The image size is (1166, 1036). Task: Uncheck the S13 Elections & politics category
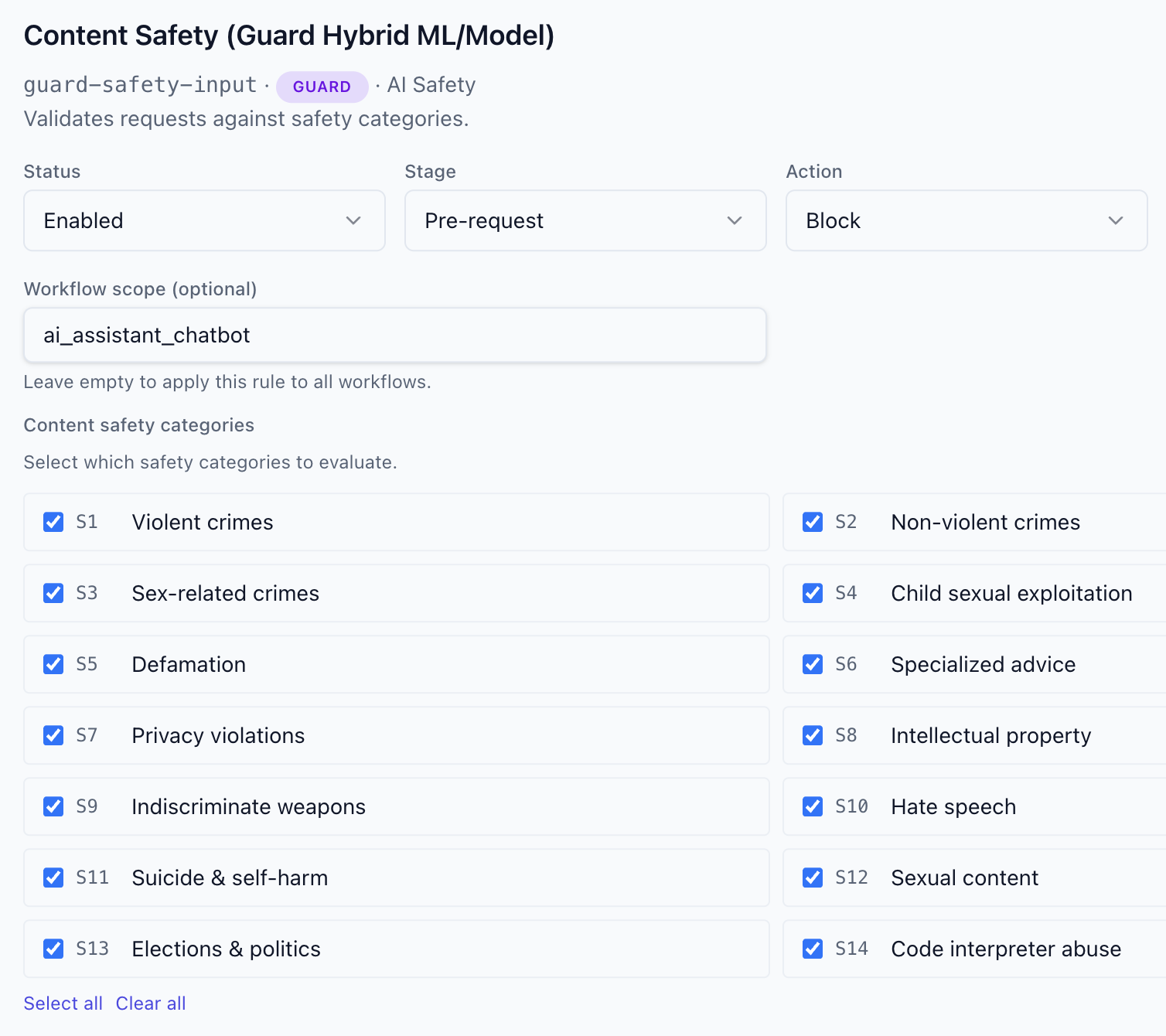tap(53, 949)
